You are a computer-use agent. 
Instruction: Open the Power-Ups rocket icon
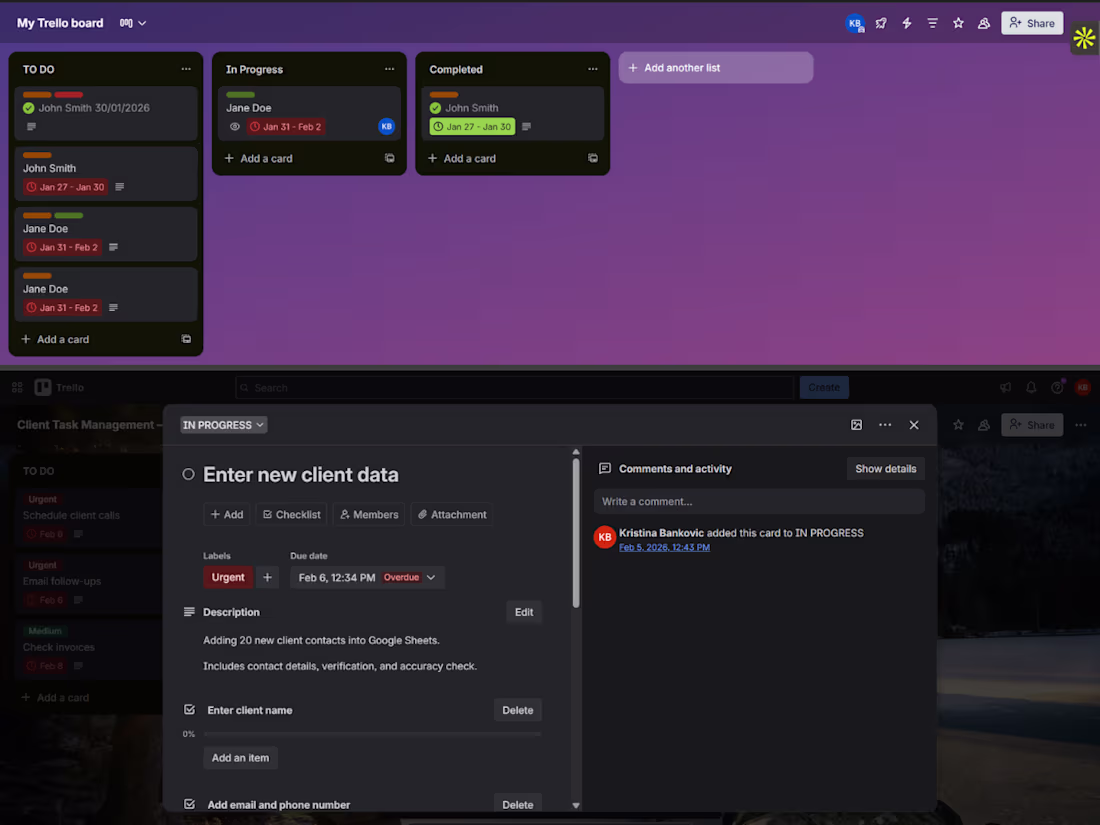(881, 22)
